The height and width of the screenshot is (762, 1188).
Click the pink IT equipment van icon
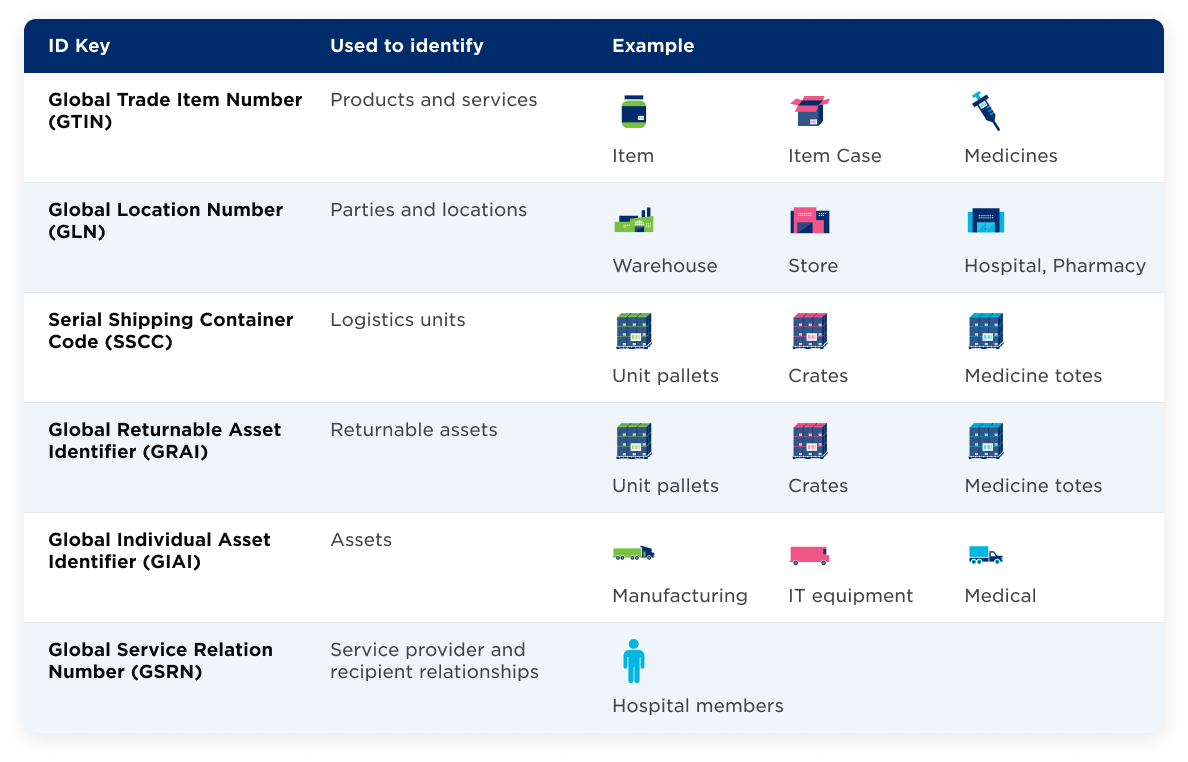809,555
